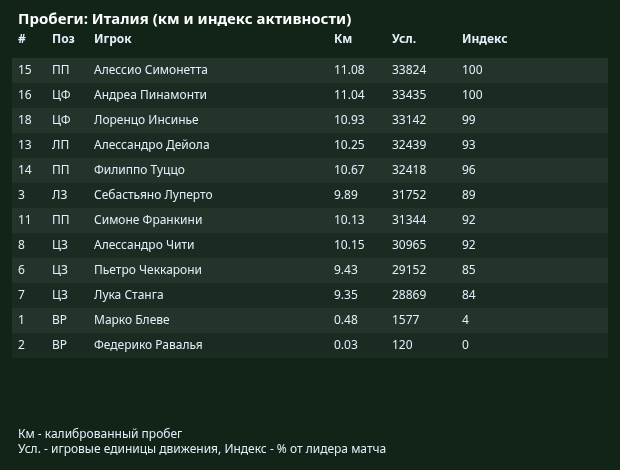Click the Км column header

(x=343, y=39)
